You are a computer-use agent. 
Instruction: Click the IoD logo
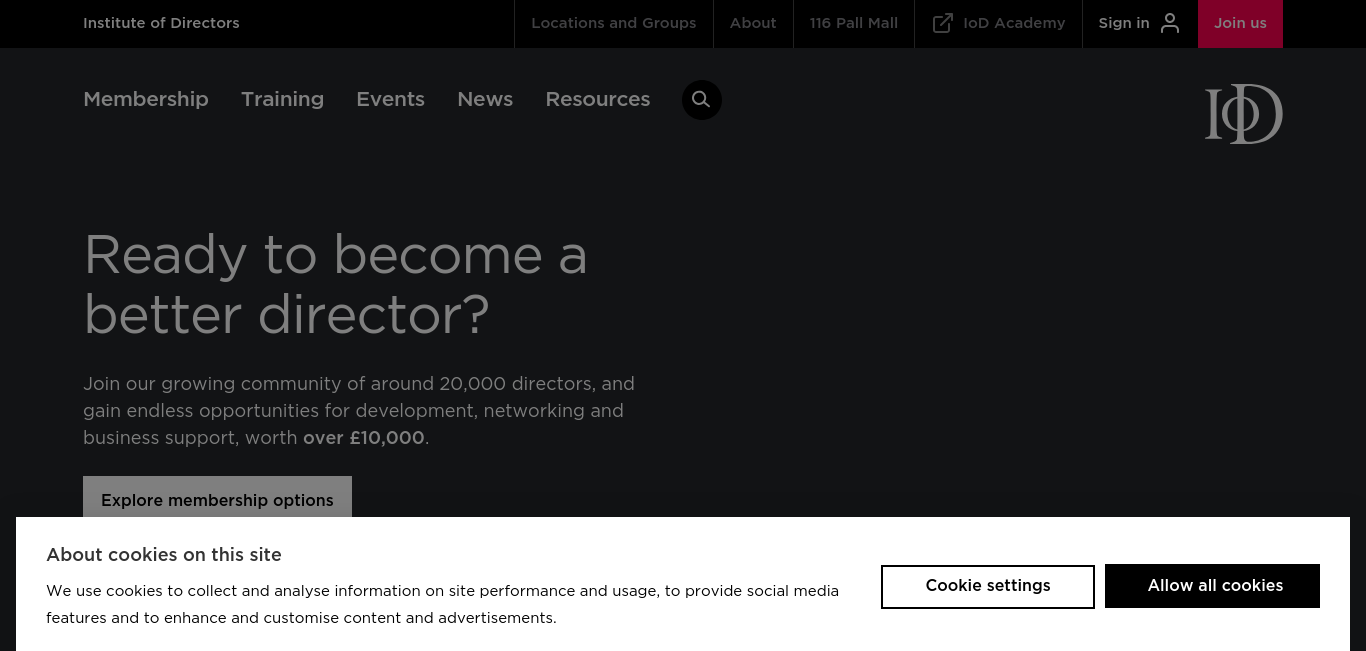click(x=1243, y=114)
